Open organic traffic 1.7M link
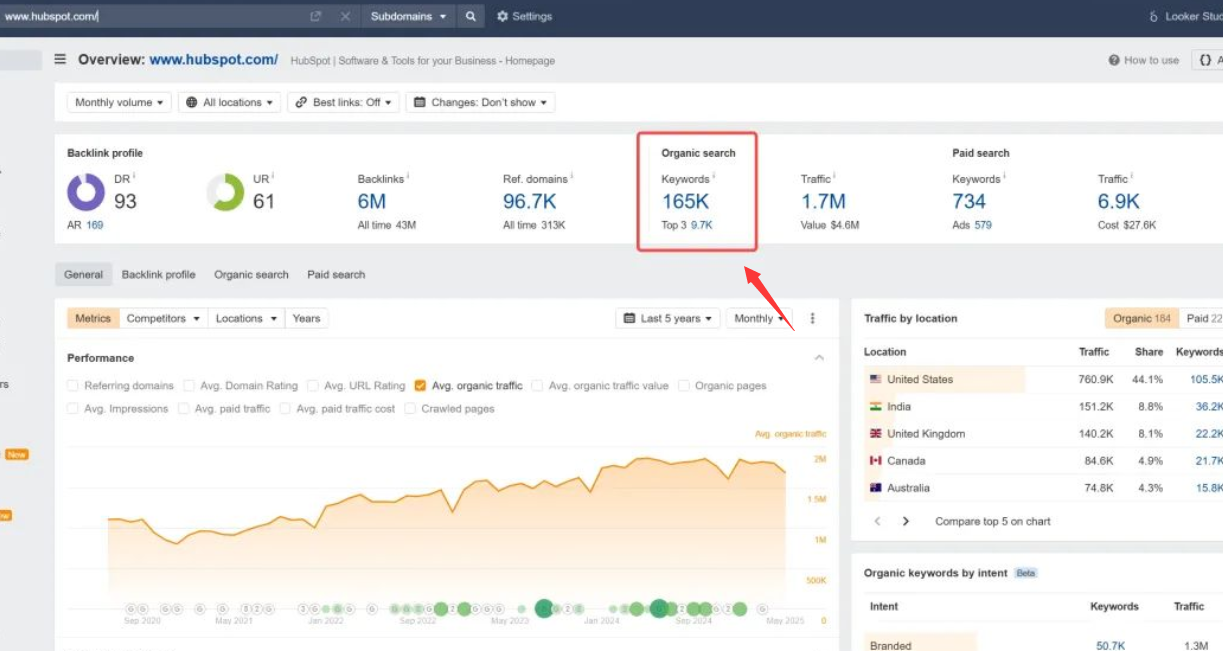Viewport: 1223px width, 651px height. click(823, 201)
